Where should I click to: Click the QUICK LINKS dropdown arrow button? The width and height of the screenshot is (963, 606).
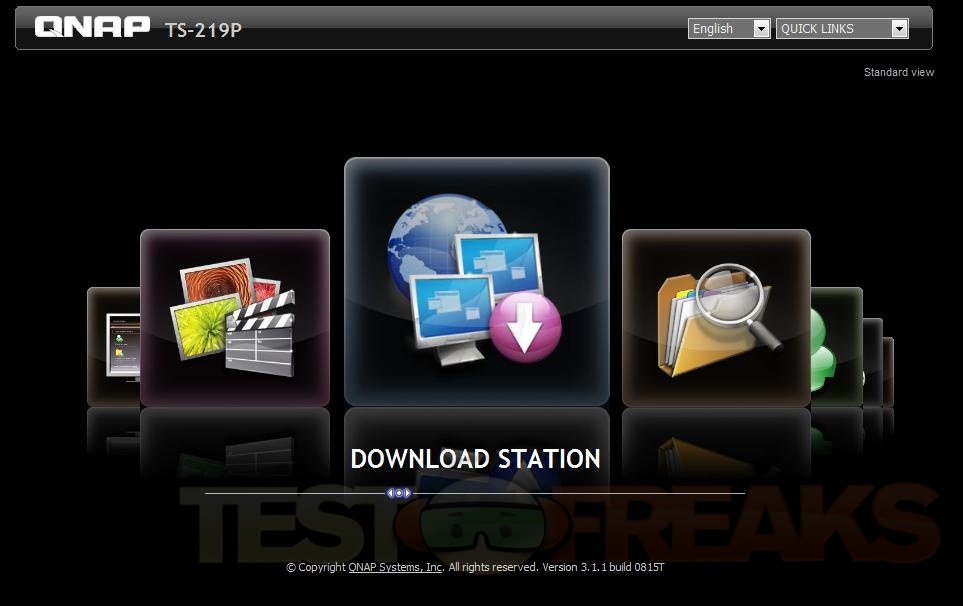[899, 29]
